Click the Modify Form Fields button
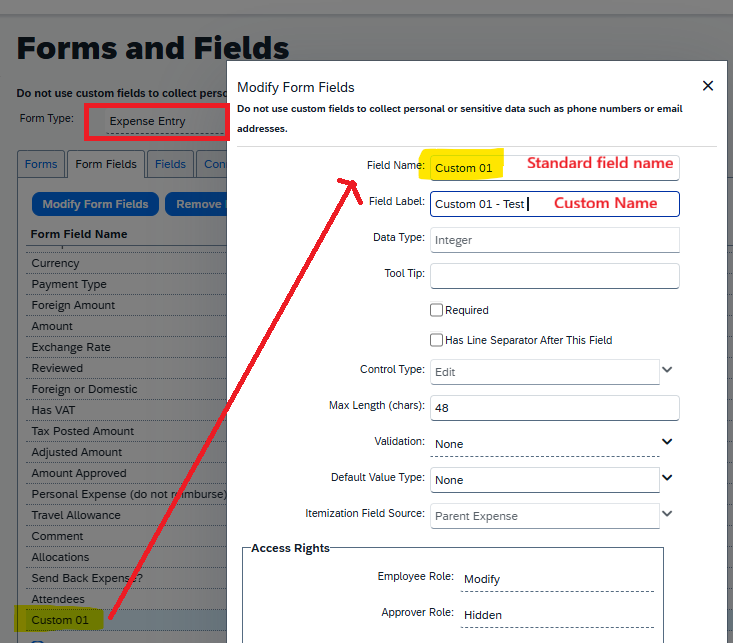This screenshot has height=643, width=733. [95, 204]
